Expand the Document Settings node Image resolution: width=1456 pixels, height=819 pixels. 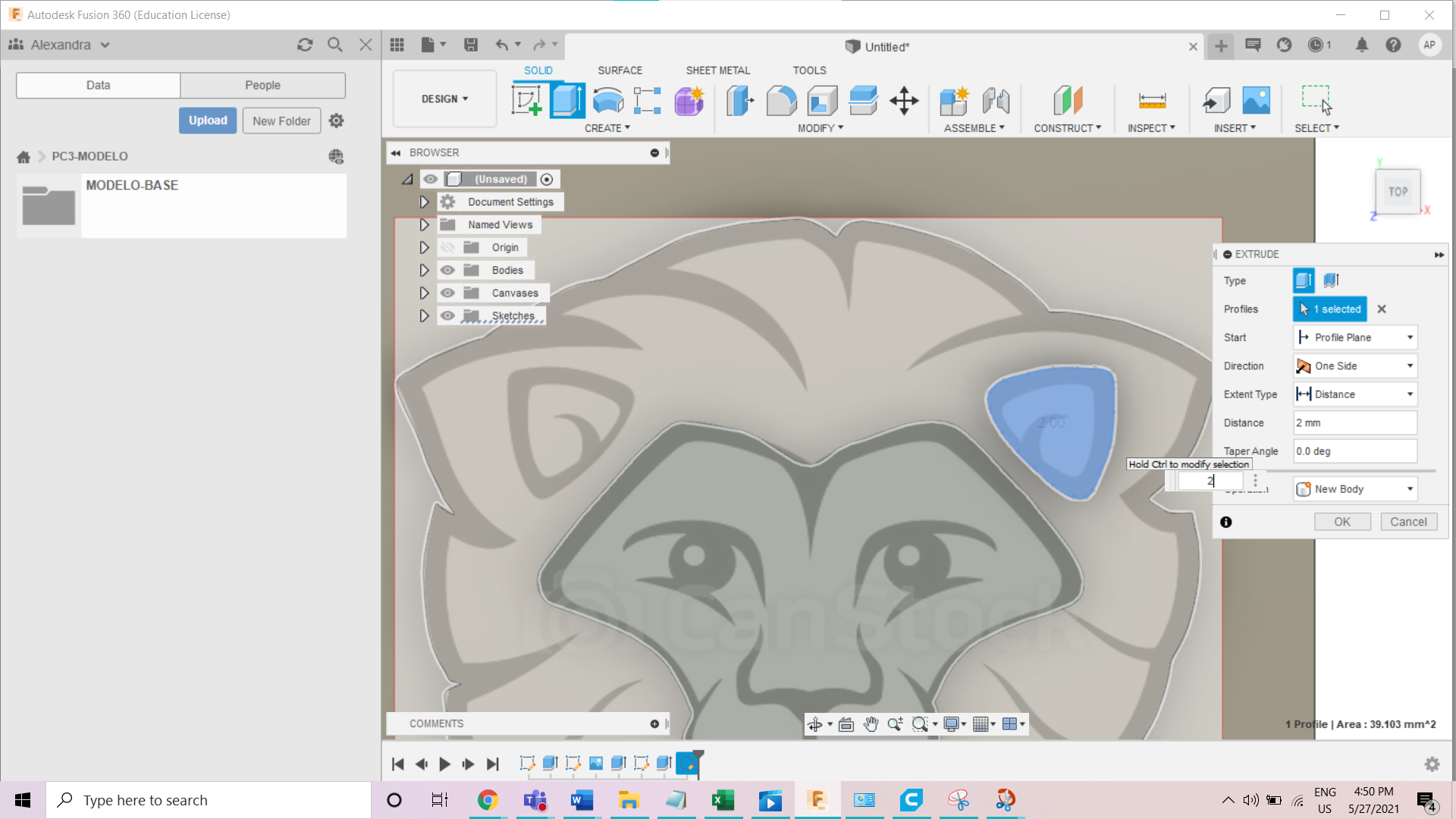[x=424, y=202]
